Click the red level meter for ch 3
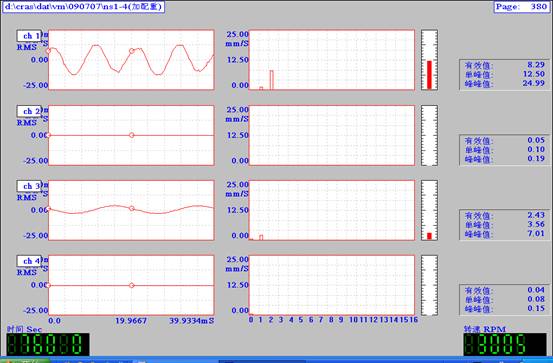This screenshot has height=363, width=553. pyautogui.click(x=429, y=236)
